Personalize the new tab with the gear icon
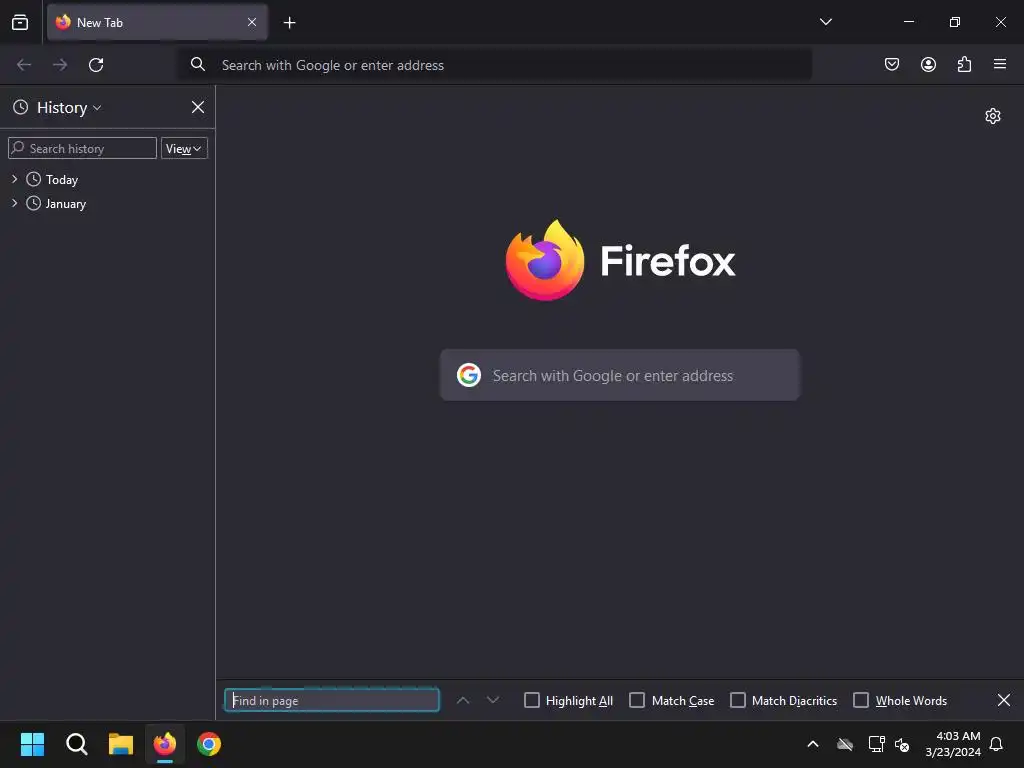 click(993, 116)
